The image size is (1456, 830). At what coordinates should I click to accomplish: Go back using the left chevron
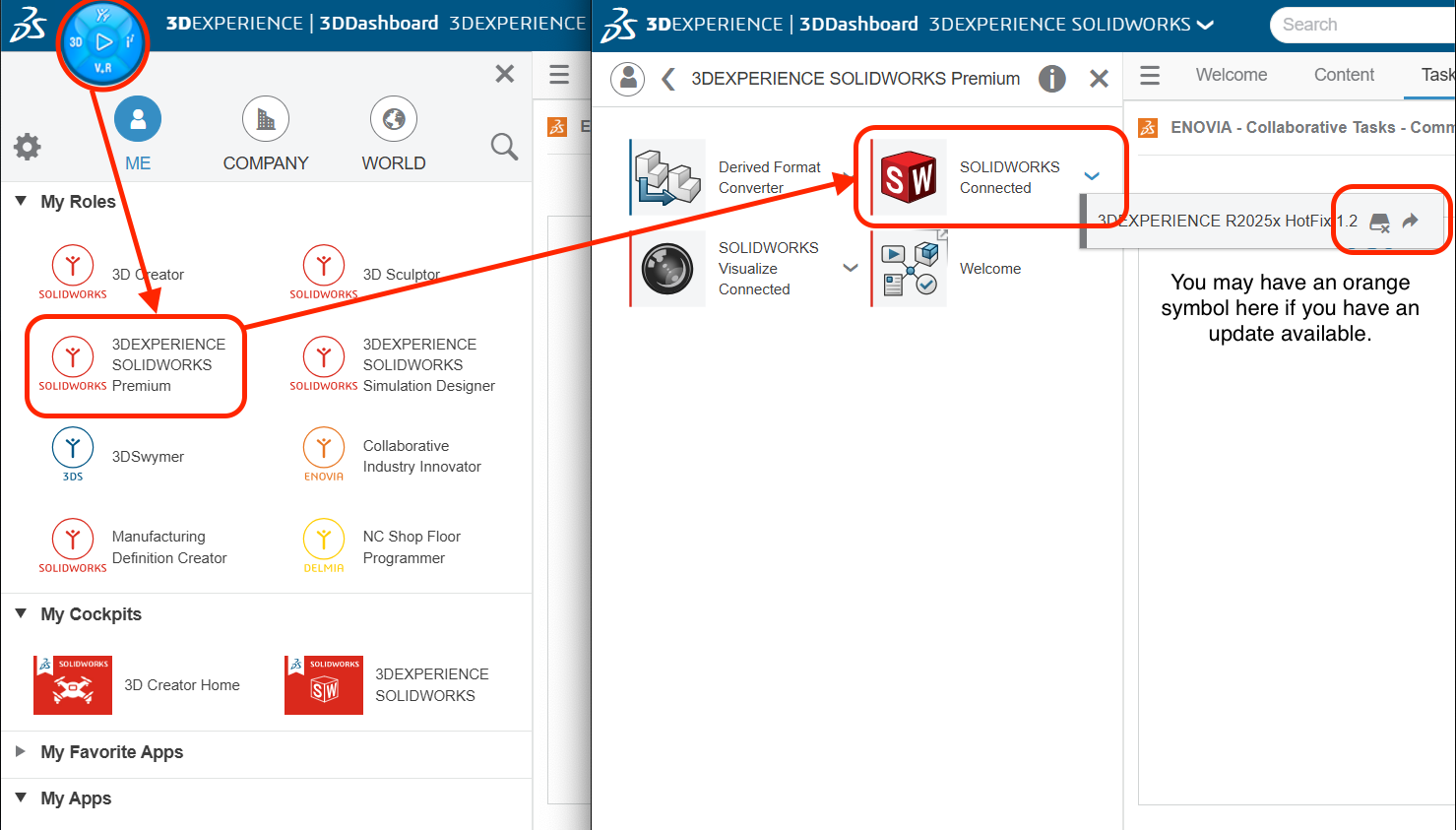pyautogui.click(x=668, y=79)
